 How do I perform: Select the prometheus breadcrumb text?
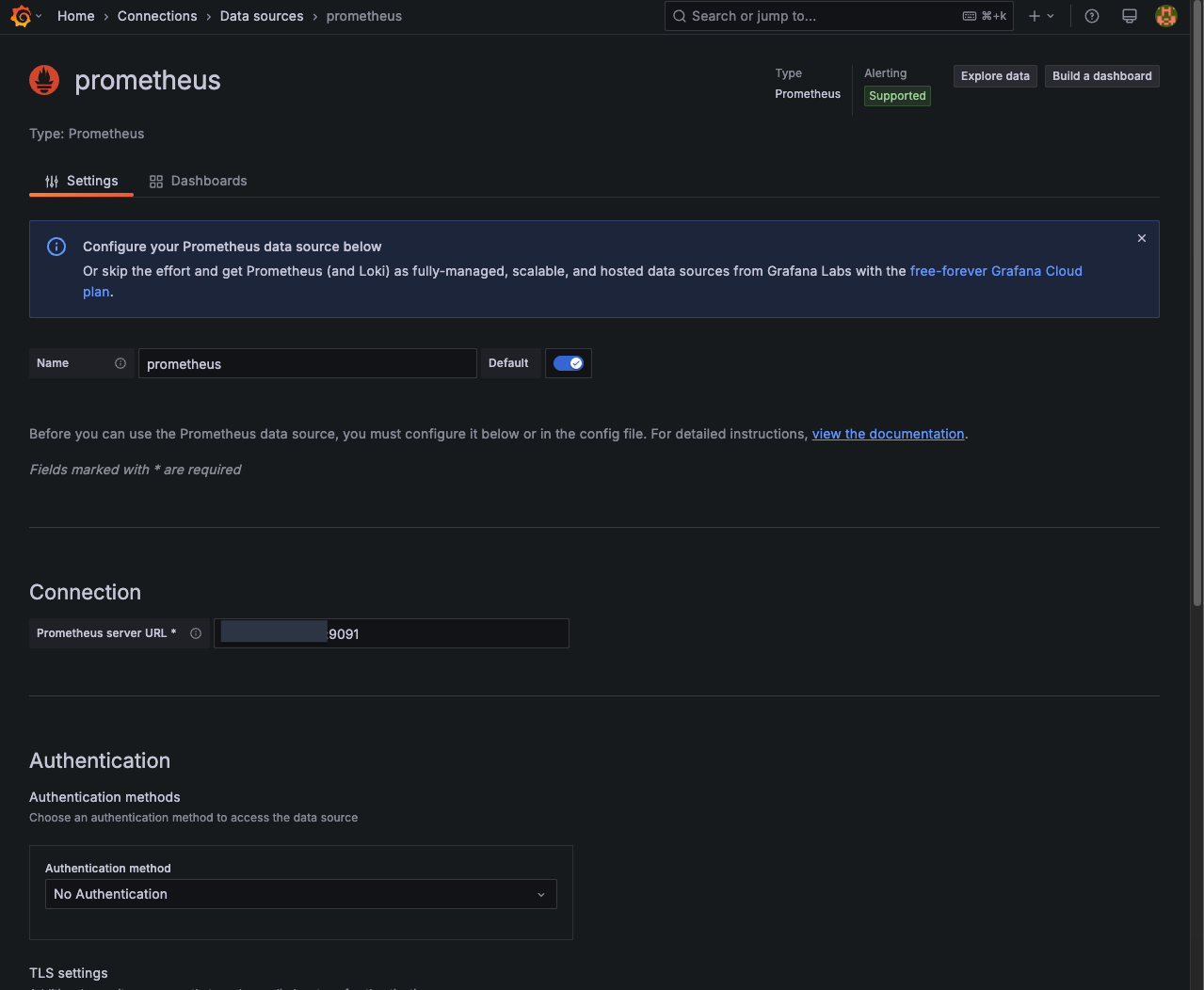coord(363,16)
